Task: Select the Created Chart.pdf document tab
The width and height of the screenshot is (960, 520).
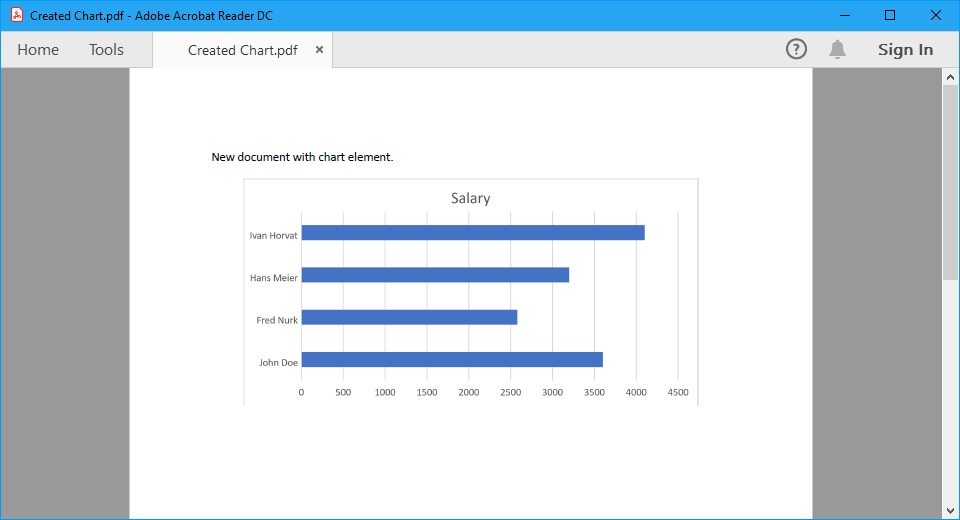Action: 242,50
